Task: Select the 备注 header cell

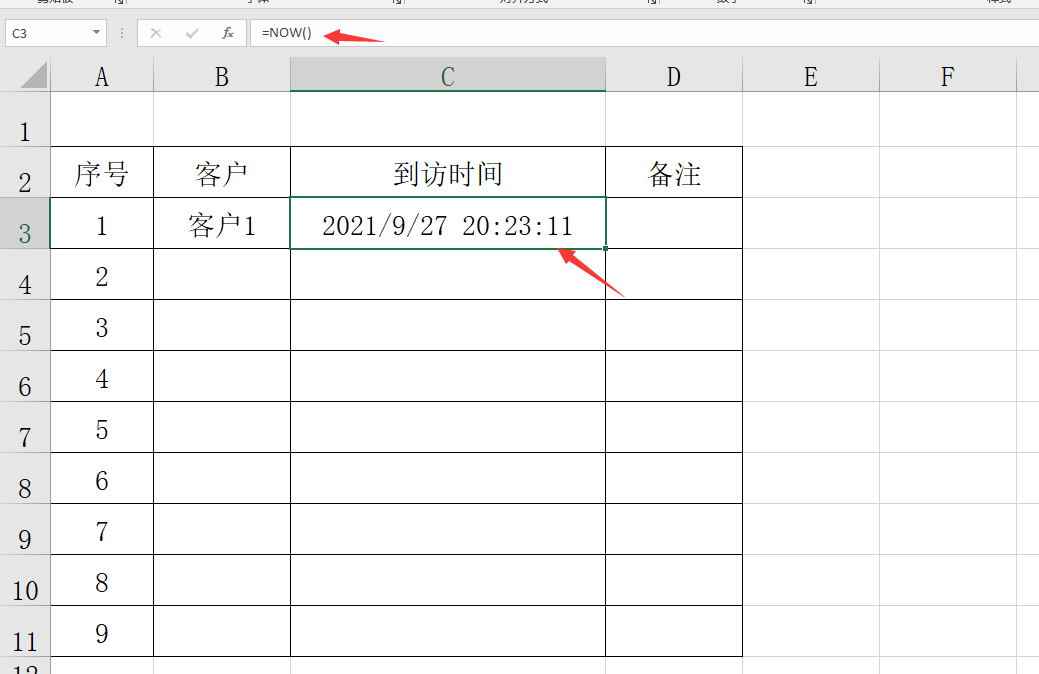Action: 674,172
